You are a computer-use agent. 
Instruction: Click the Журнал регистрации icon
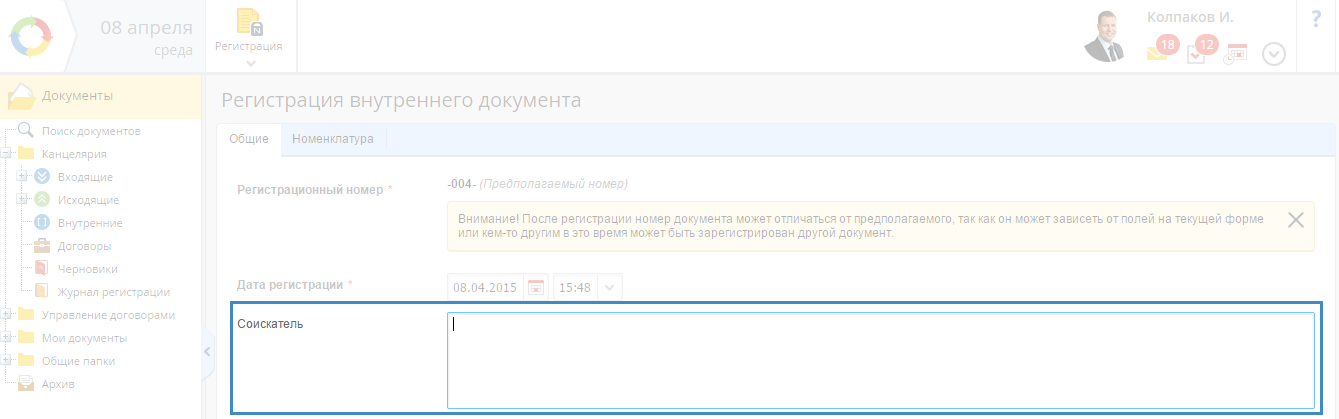tap(42, 291)
